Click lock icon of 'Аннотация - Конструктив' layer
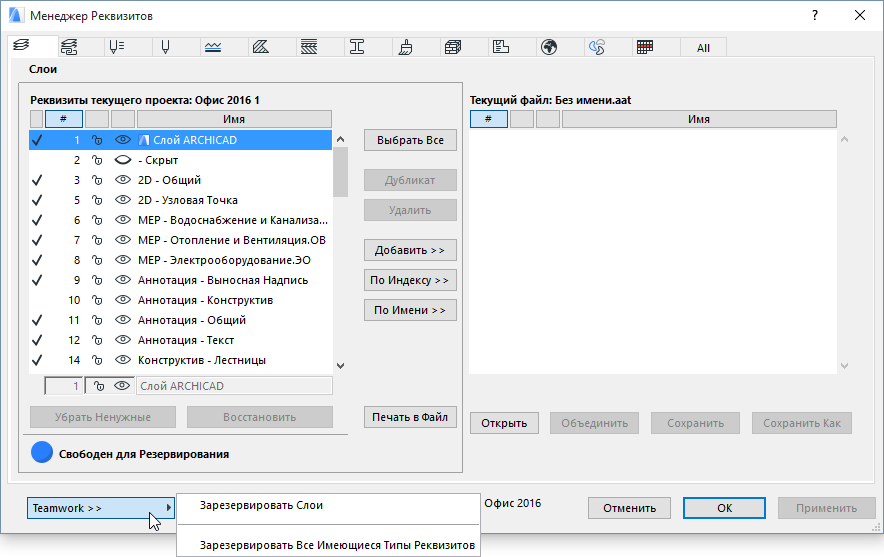The image size is (884, 557). (97, 300)
